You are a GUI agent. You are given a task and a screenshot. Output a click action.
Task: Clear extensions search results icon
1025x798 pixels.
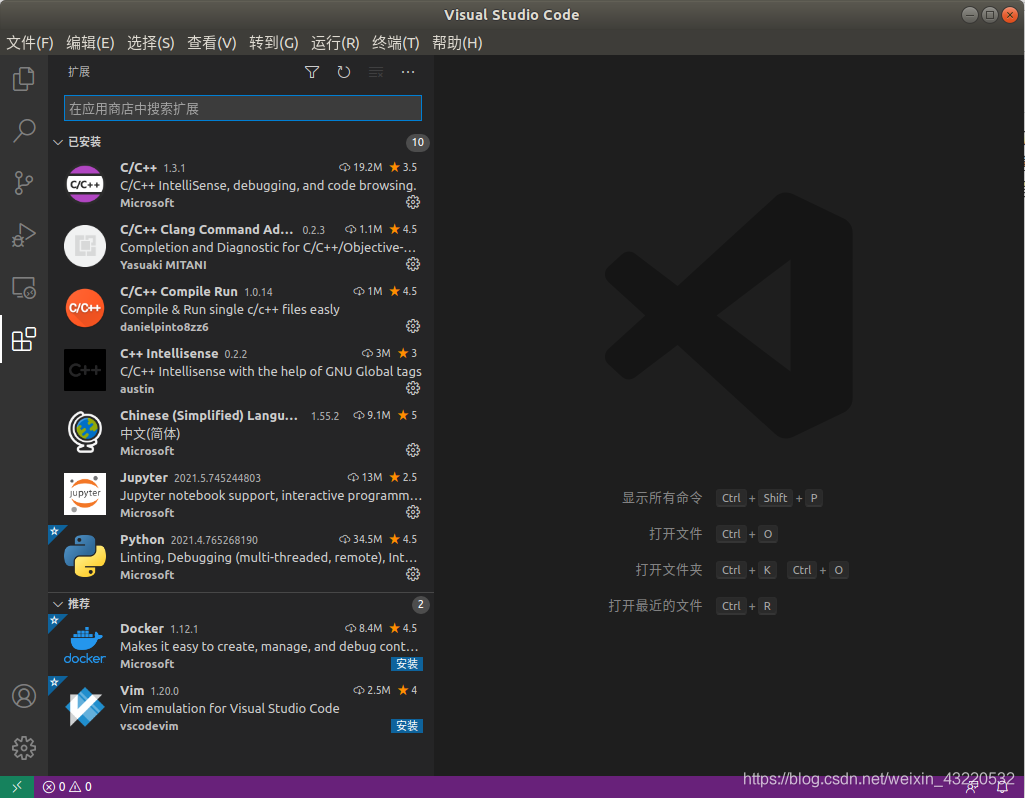[376, 72]
